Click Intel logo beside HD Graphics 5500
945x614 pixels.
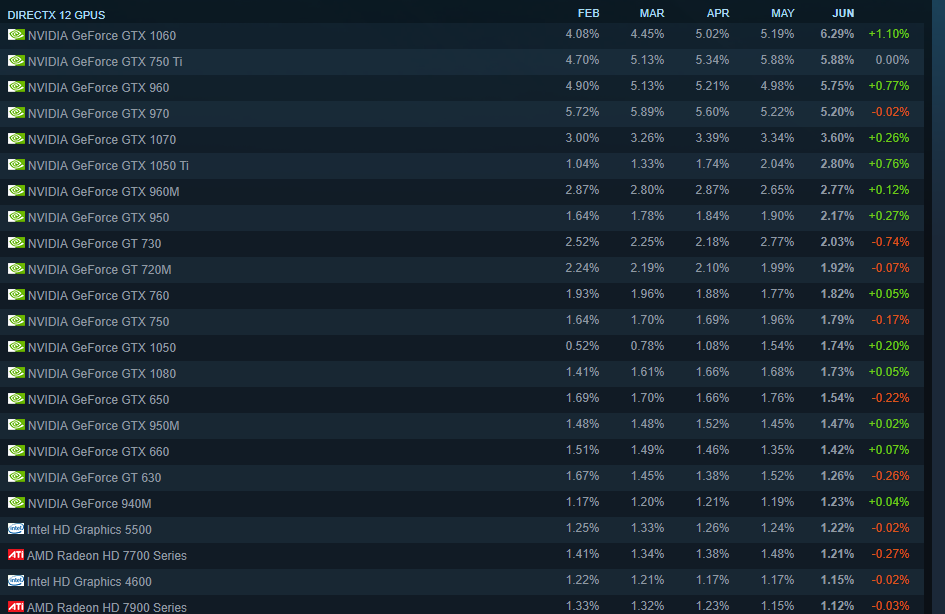(x=16, y=529)
